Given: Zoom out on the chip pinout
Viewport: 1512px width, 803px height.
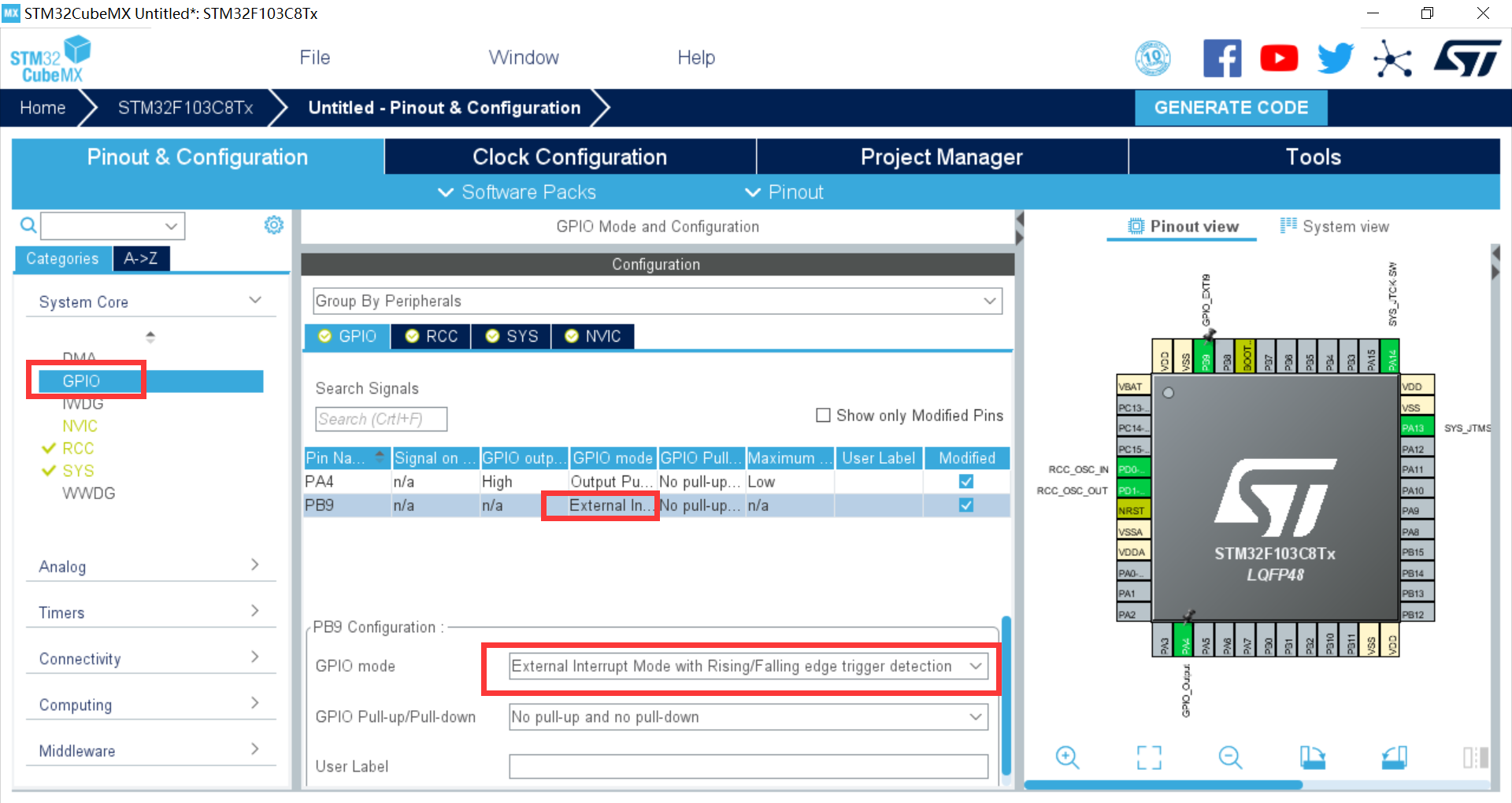Looking at the screenshot, I should tap(1230, 757).
